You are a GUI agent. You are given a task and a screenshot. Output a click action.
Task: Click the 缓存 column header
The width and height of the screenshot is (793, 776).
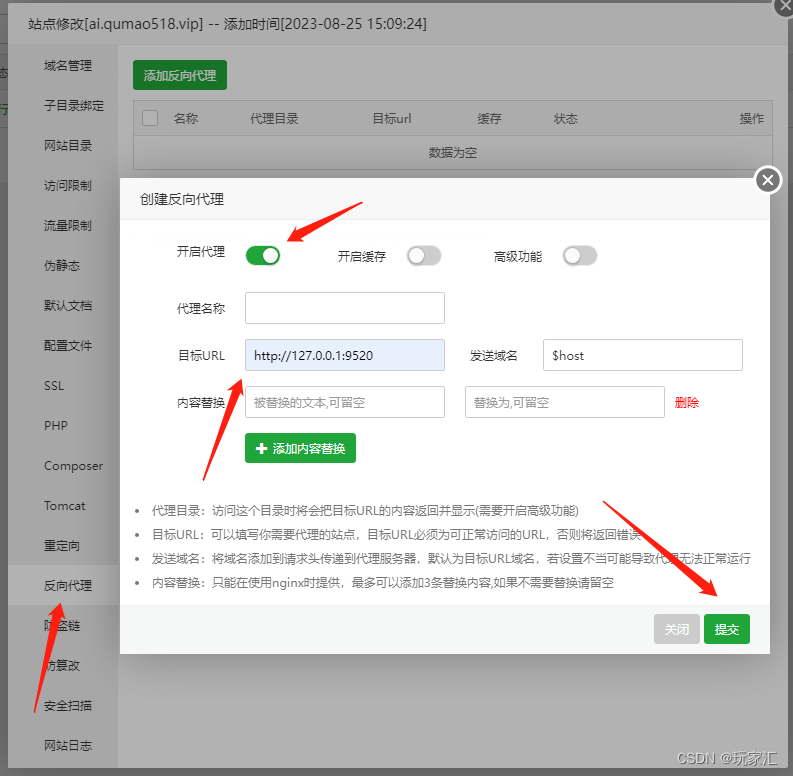(489, 119)
